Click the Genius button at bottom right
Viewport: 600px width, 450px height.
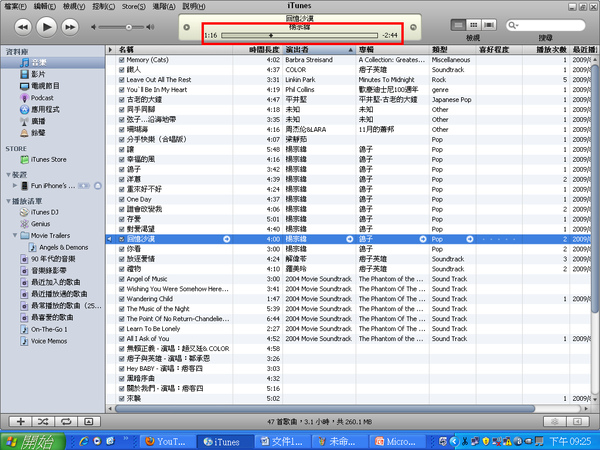pyautogui.click(x=554, y=422)
